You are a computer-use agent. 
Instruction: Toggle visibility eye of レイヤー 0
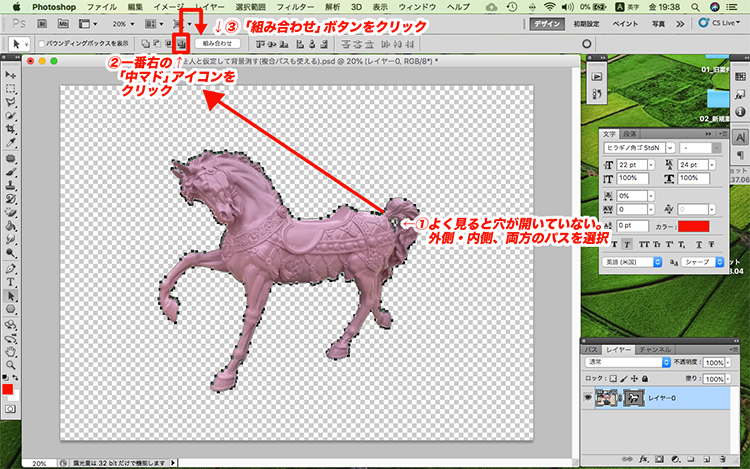588,398
